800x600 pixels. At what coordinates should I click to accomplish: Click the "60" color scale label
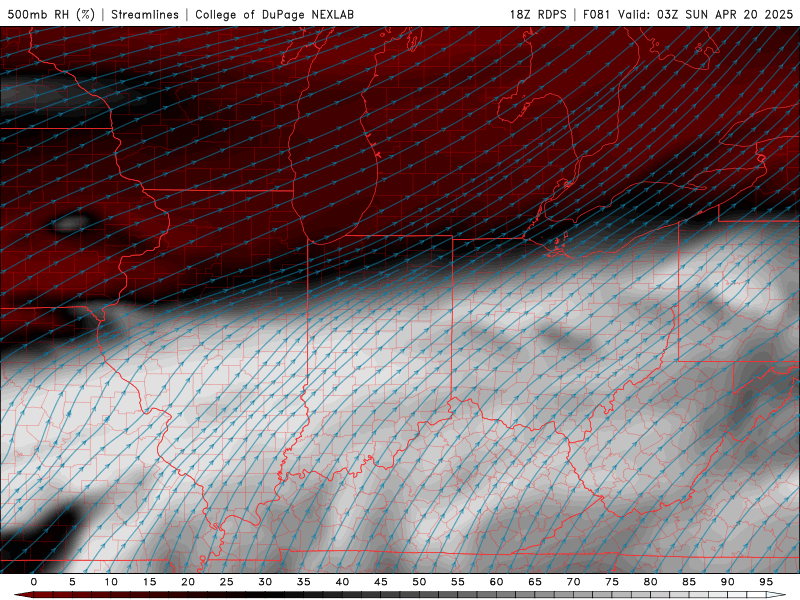[496, 582]
